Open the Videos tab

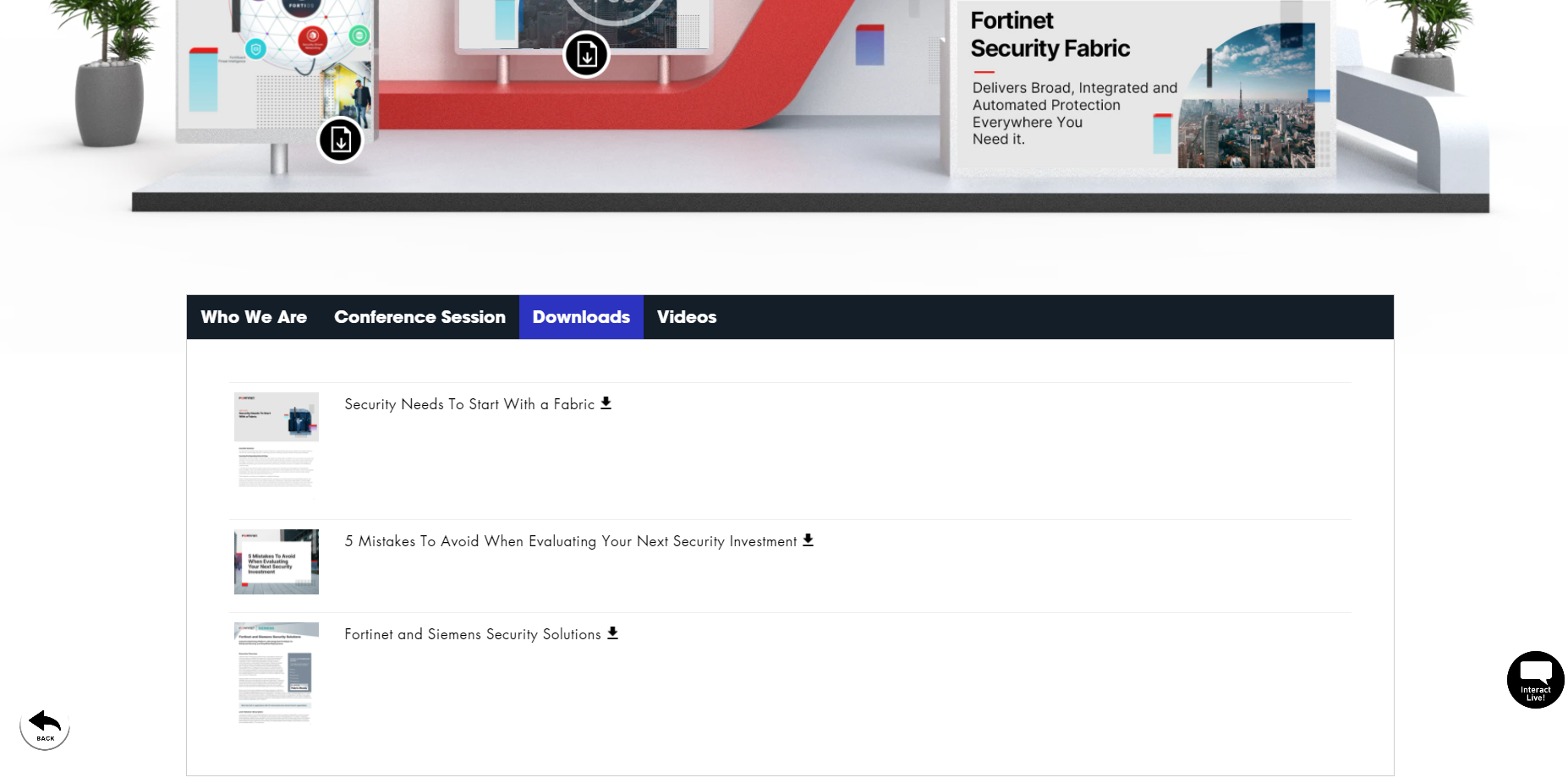pos(687,317)
